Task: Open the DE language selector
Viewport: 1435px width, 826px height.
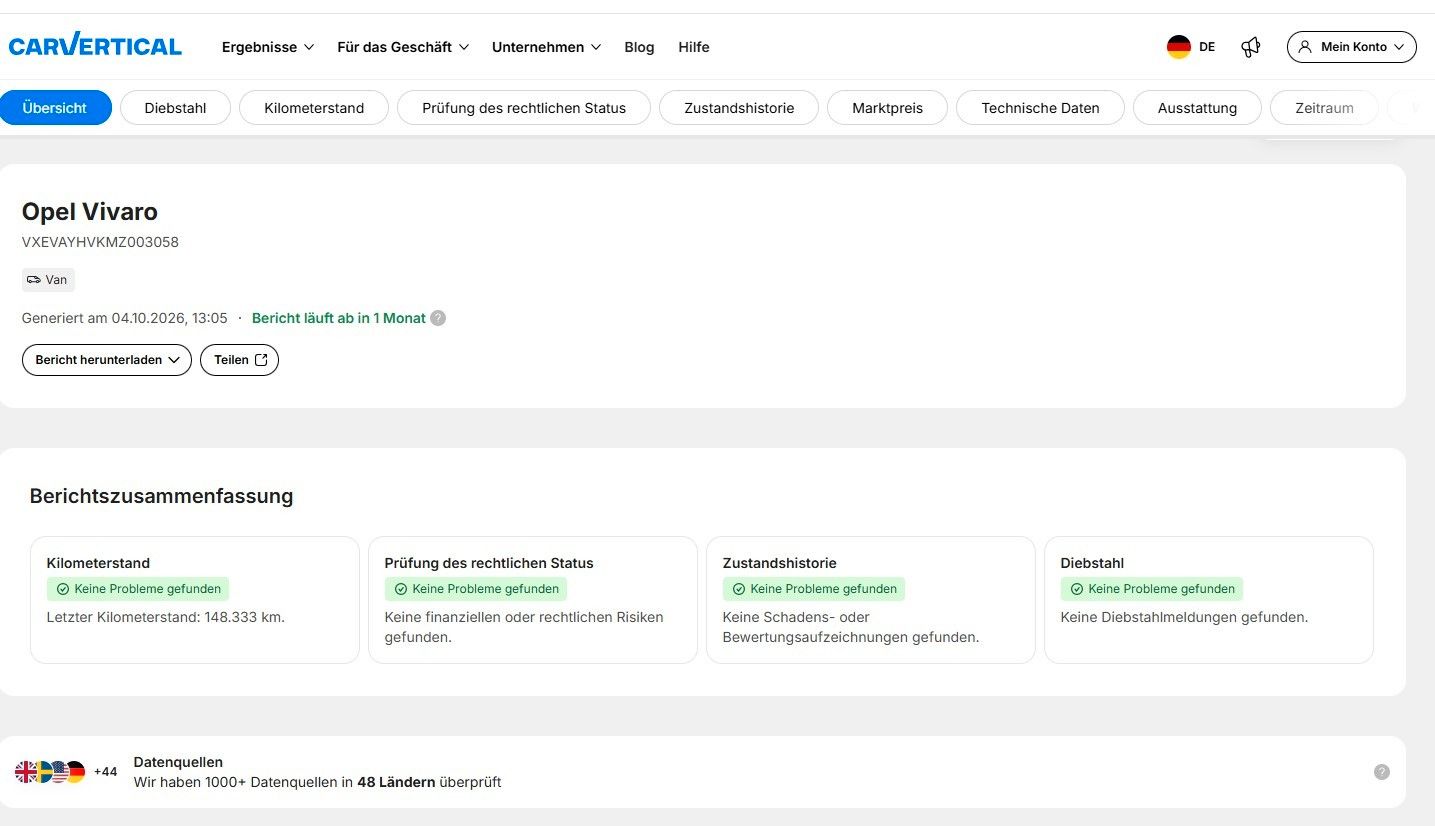Action: pyautogui.click(x=1191, y=47)
